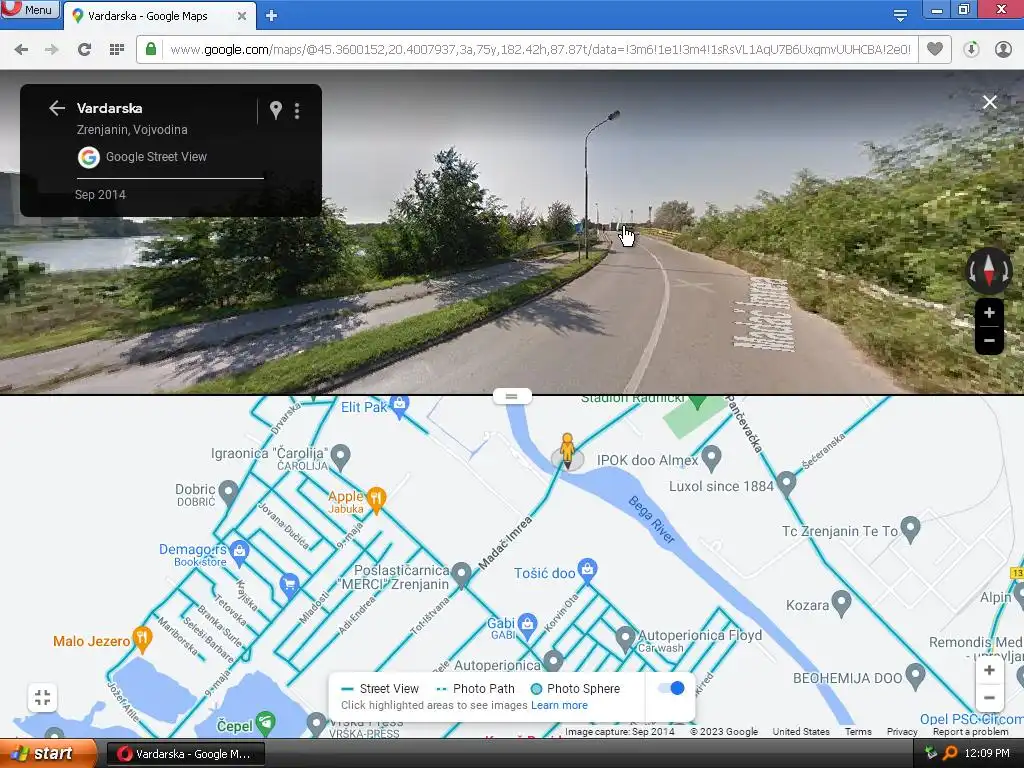Screen dimensions: 1024x768
Task: Click the split view resize handle
Action: pyautogui.click(x=512, y=396)
